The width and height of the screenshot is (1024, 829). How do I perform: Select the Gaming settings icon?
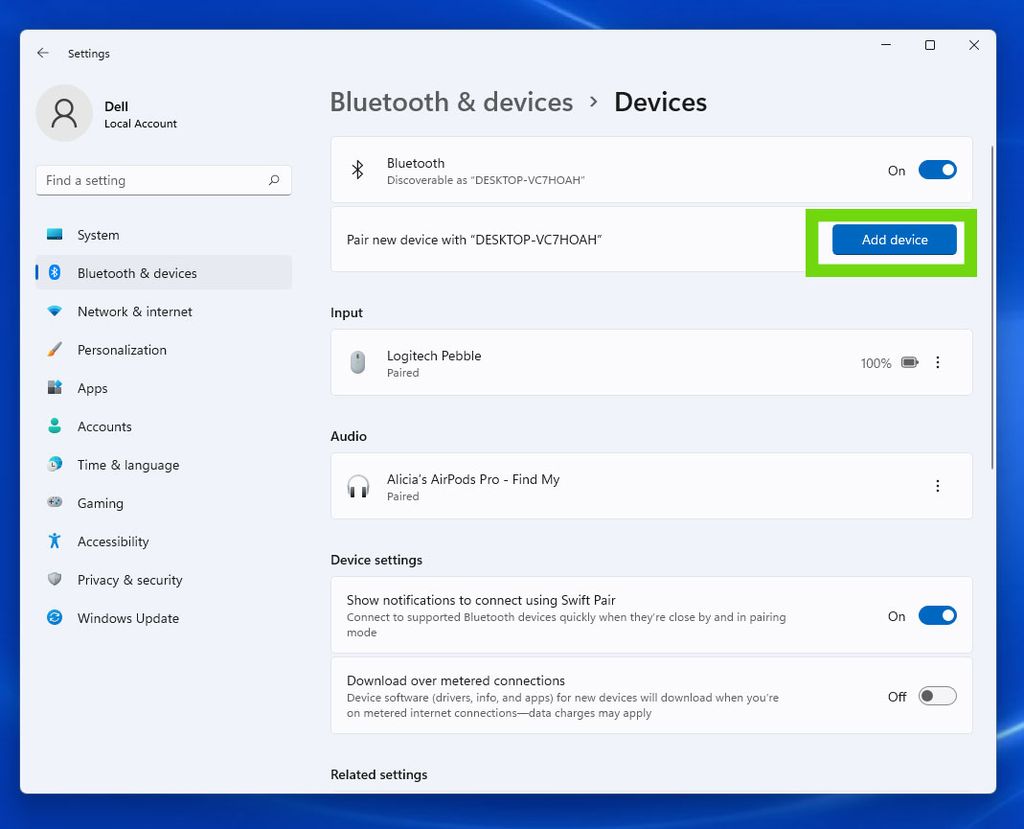pyautogui.click(x=54, y=503)
